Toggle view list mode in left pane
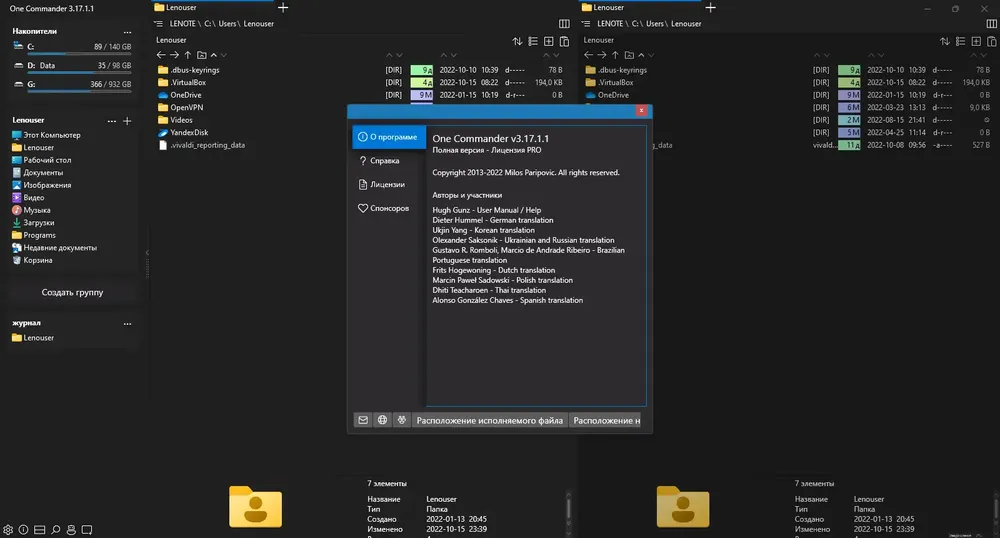The image size is (1000, 538). pyautogui.click(x=533, y=41)
